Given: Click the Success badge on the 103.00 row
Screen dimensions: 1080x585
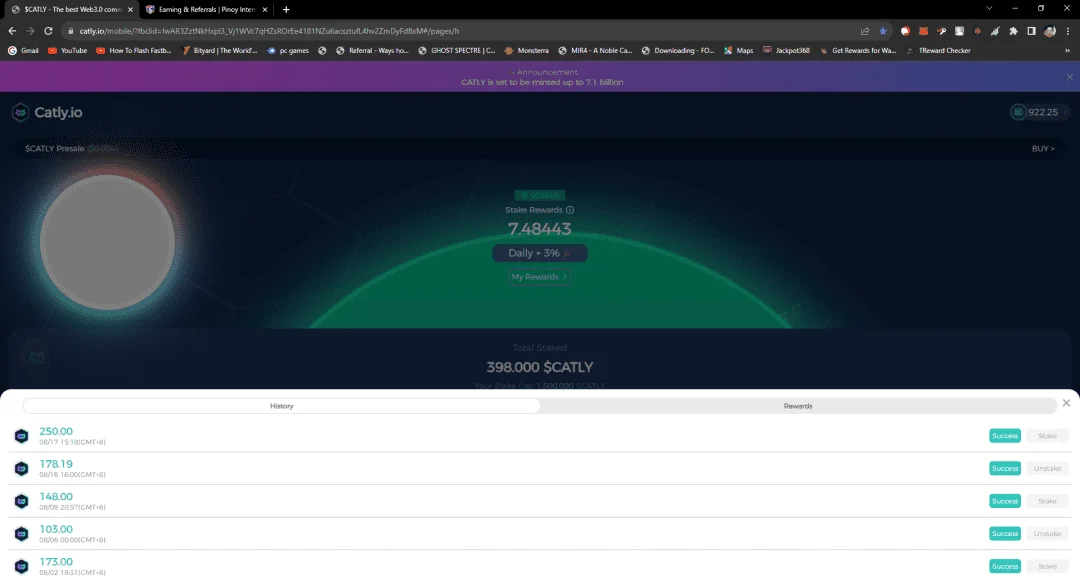Looking at the screenshot, I should point(1005,533).
